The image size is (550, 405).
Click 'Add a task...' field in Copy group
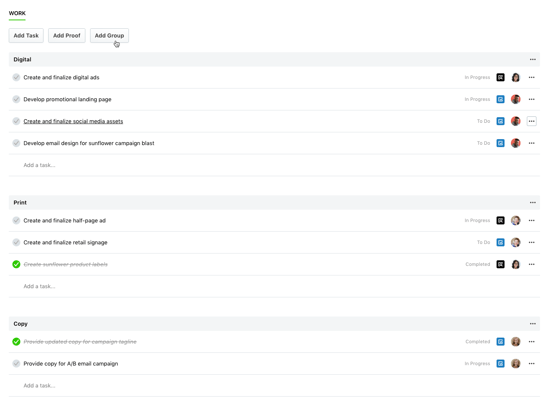tap(274, 386)
